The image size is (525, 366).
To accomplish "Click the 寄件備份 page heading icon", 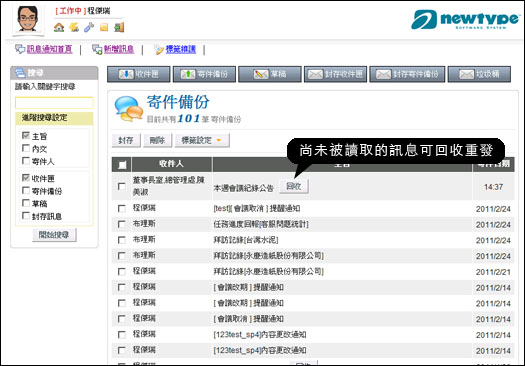I will tap(128, 108).
